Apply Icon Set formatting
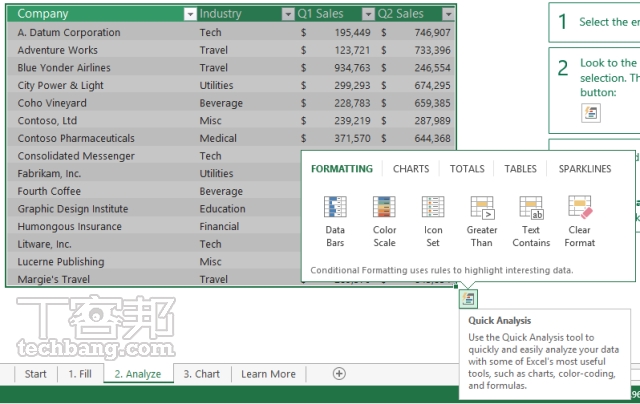This screenshot has height=404, width=640. (x=433, y=221)
